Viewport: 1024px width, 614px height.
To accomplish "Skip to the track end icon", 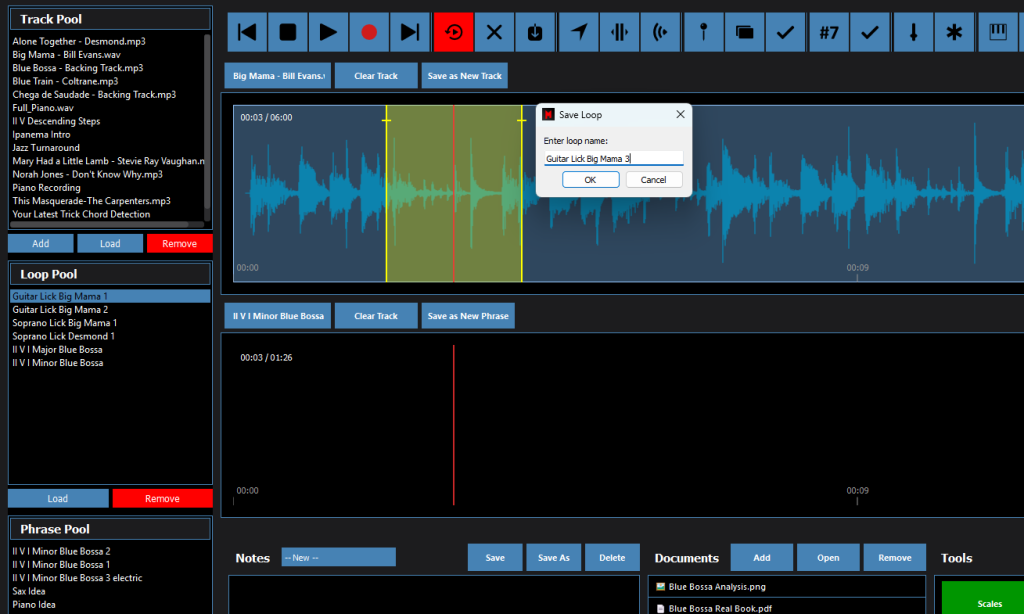I will click(x=410, y=32).
